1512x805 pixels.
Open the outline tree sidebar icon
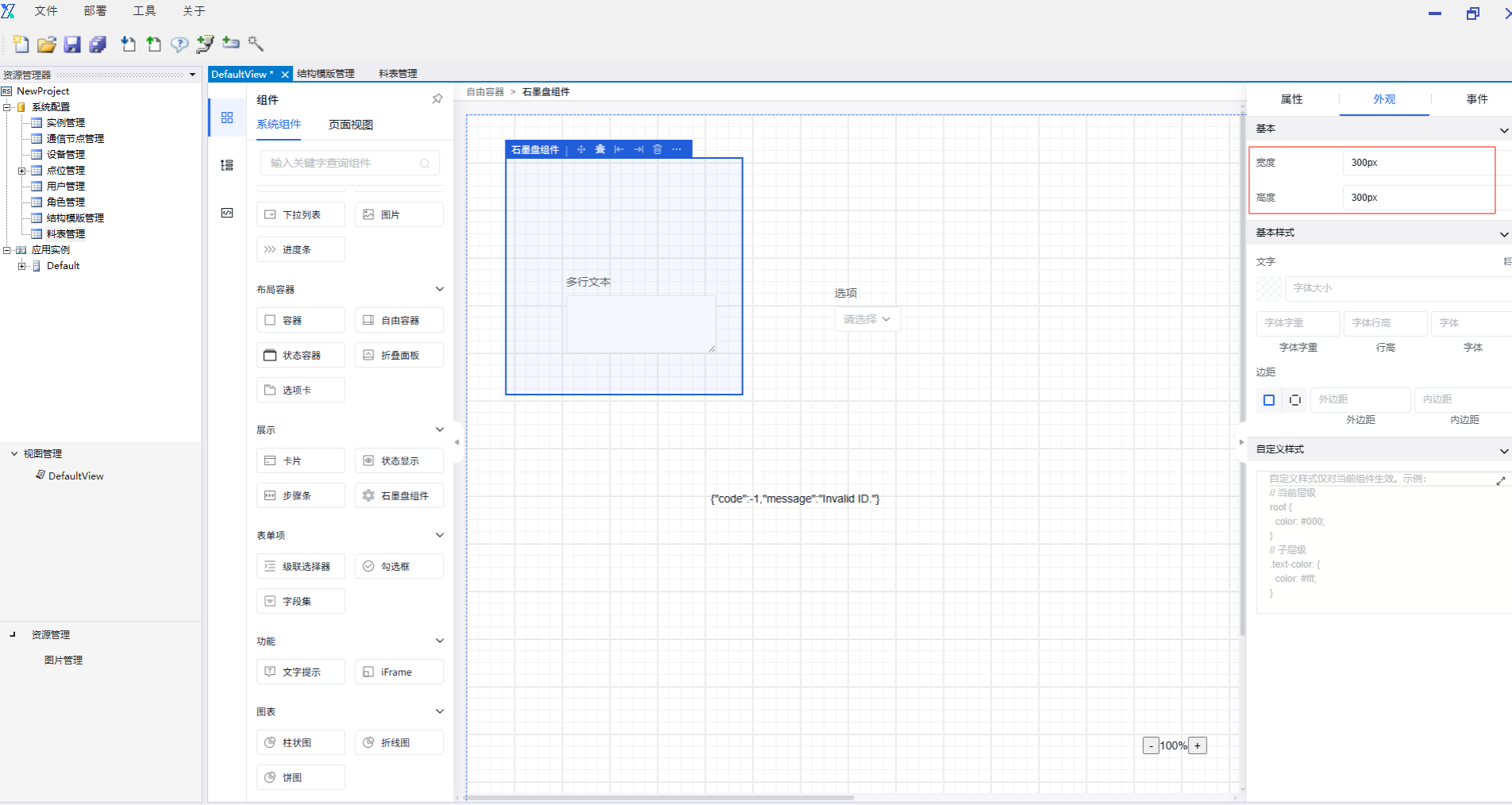click(x=227, y=165)
